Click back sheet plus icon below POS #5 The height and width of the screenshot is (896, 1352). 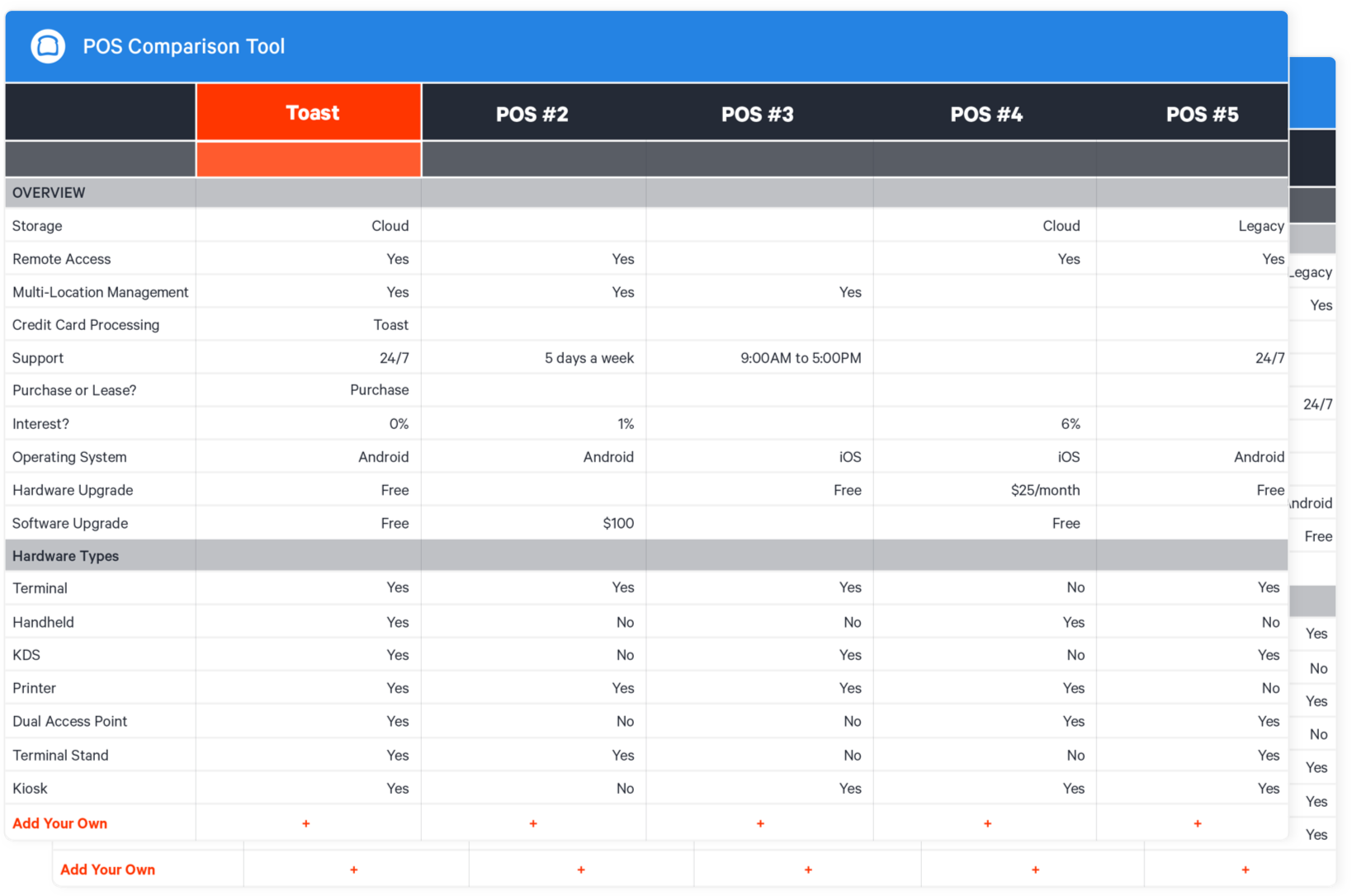click(x=1246, y=870)
